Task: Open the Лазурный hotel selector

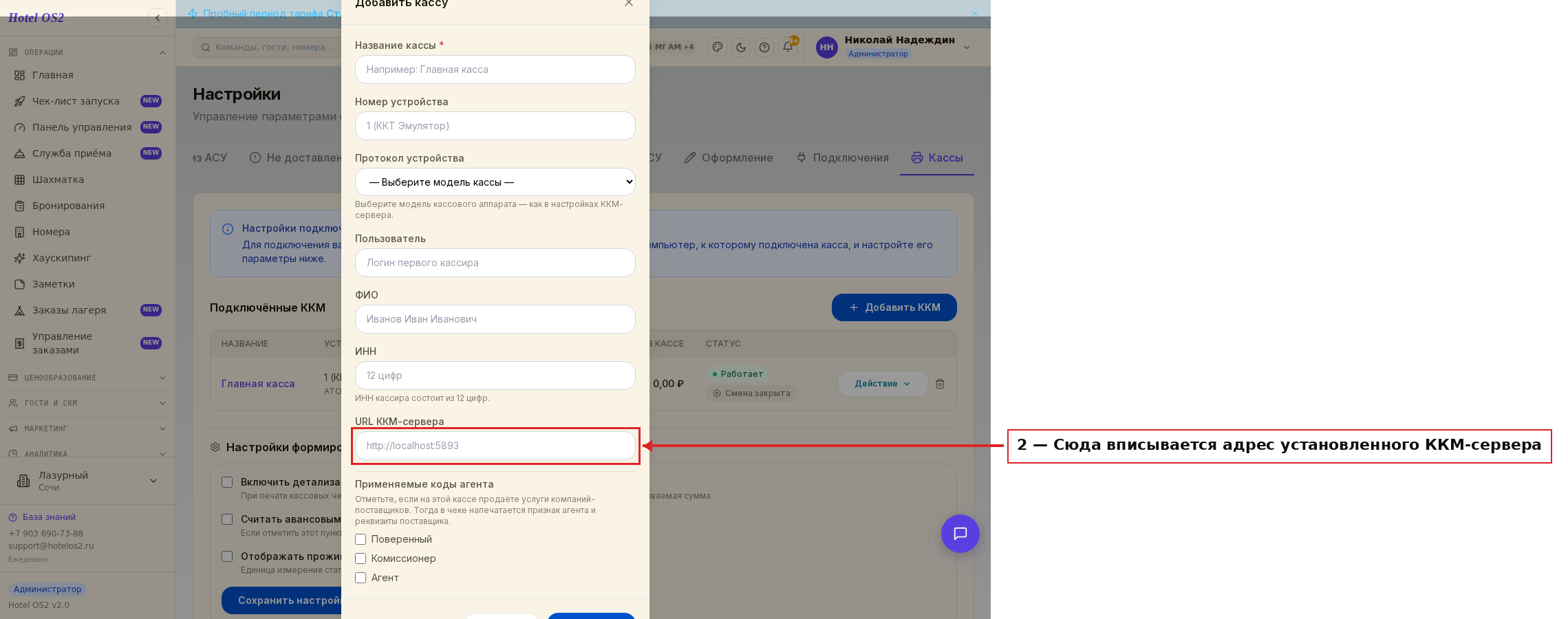Action: pos(87,481)
